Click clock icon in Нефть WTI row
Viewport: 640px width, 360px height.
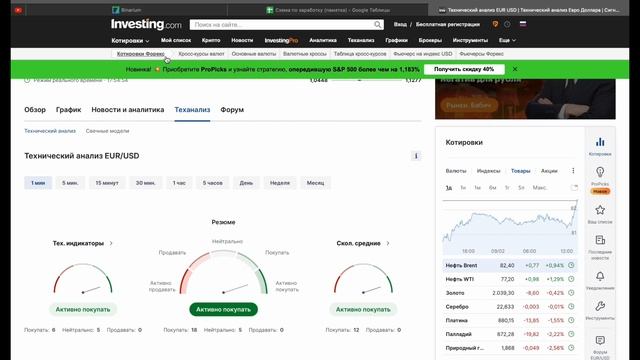571,279
